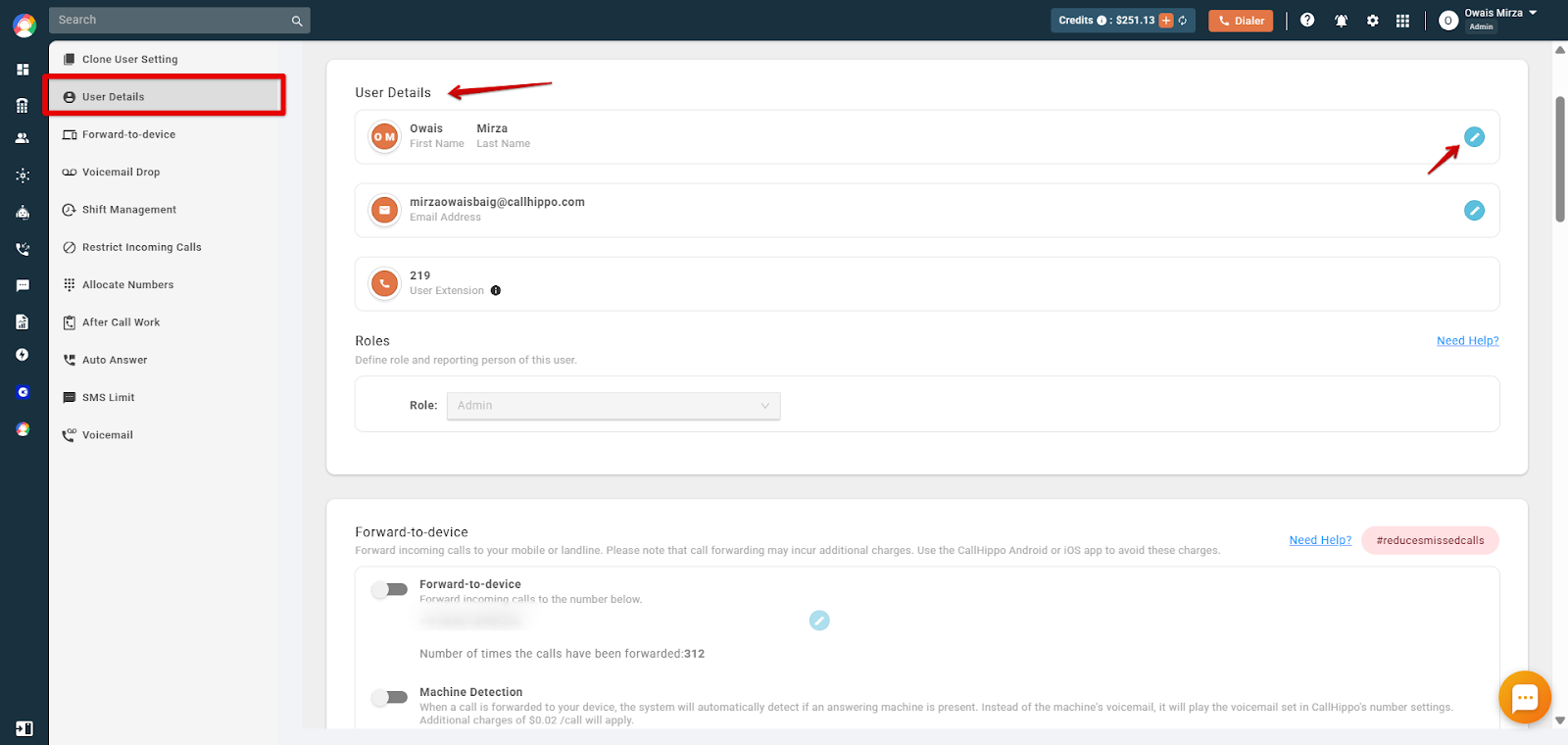Expand the Owais Mirza account menu arrow
The width and height of the screenshot is (1568, 745).
pyautogui.click(x=1533, y=13)
